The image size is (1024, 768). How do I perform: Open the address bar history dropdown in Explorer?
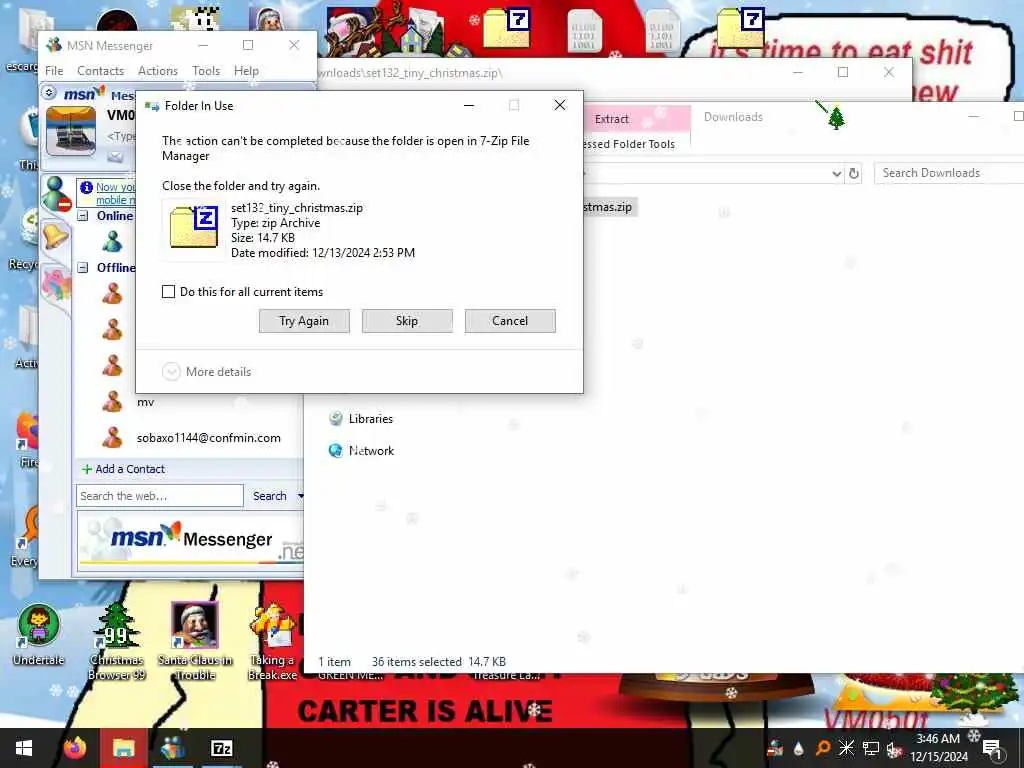[836, 173]
